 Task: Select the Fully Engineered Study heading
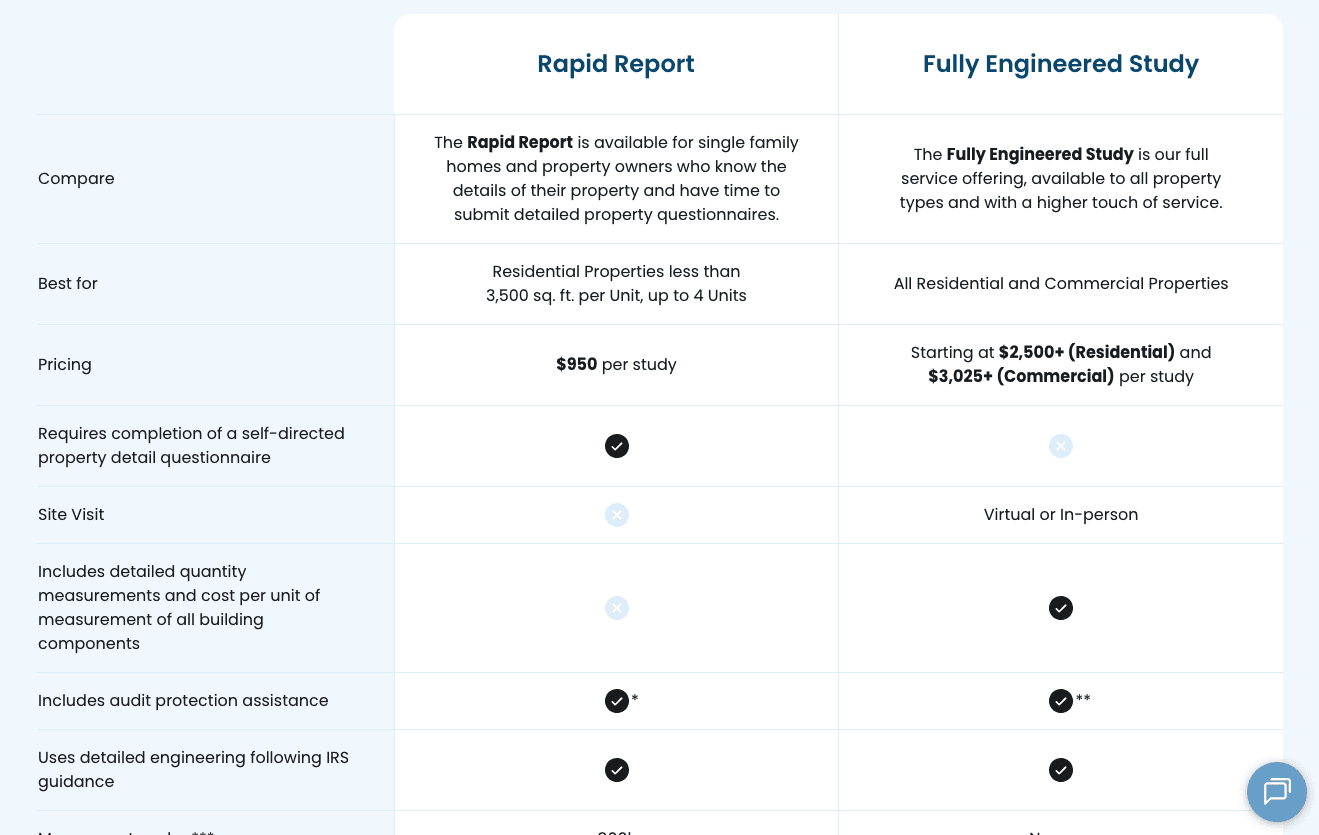point(1060,64)
